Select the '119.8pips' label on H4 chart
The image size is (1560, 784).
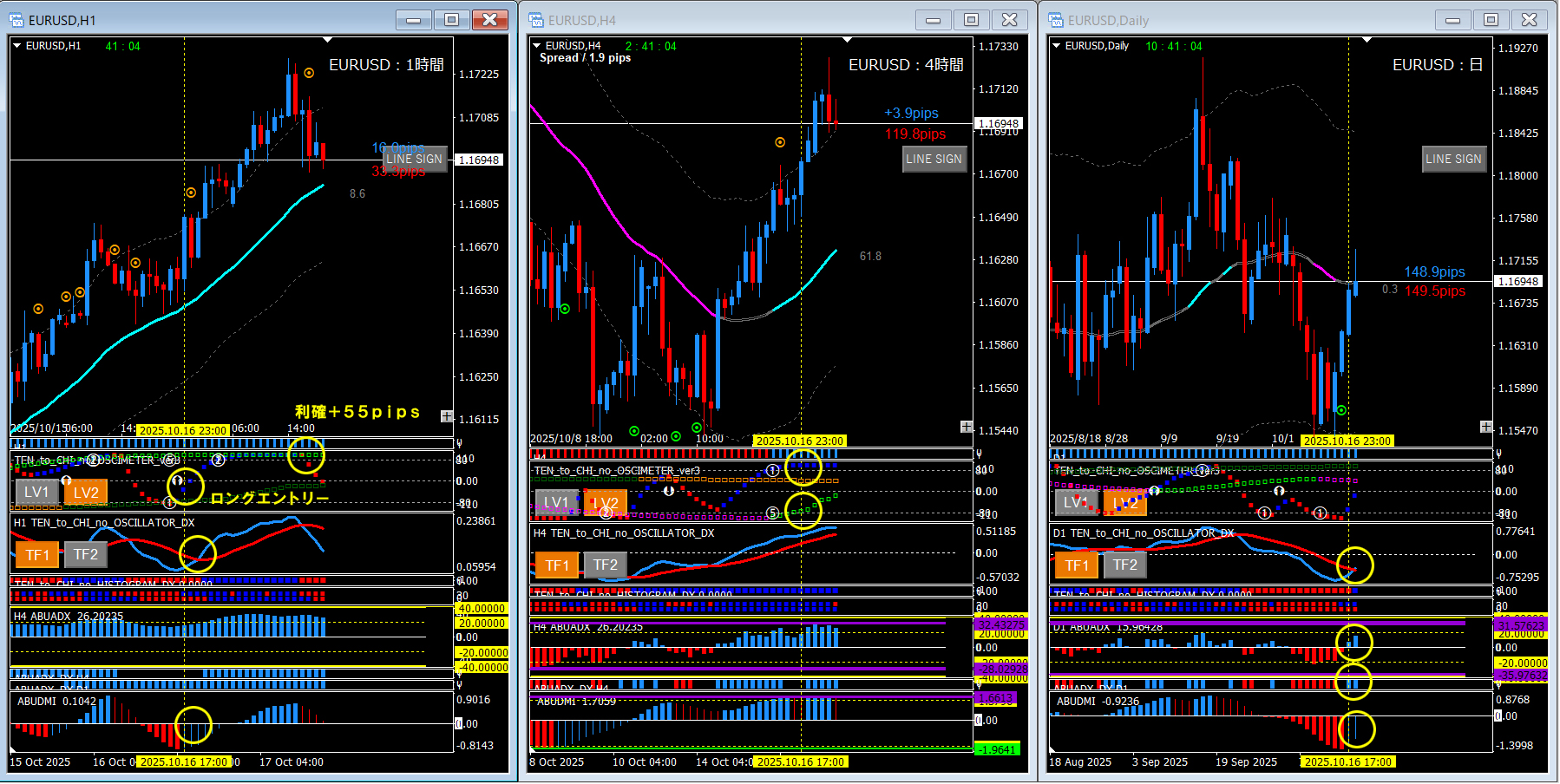pyautogui.click(x=915, y=134)
